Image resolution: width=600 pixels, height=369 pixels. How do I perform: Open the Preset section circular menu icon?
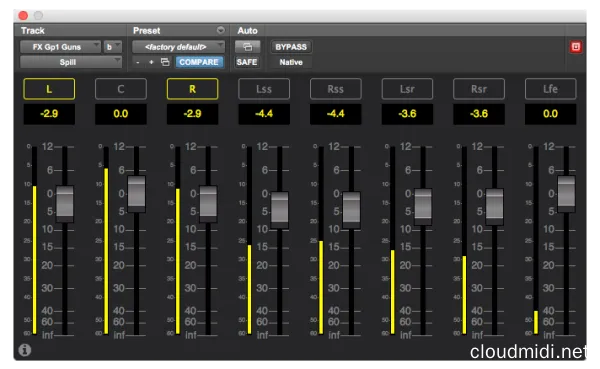[221, 30]
